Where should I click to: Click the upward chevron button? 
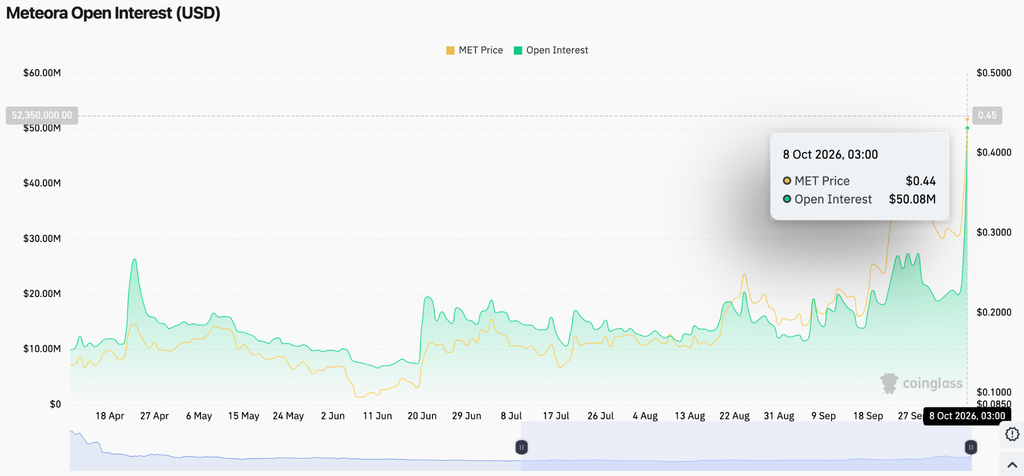pos(1012,464)
